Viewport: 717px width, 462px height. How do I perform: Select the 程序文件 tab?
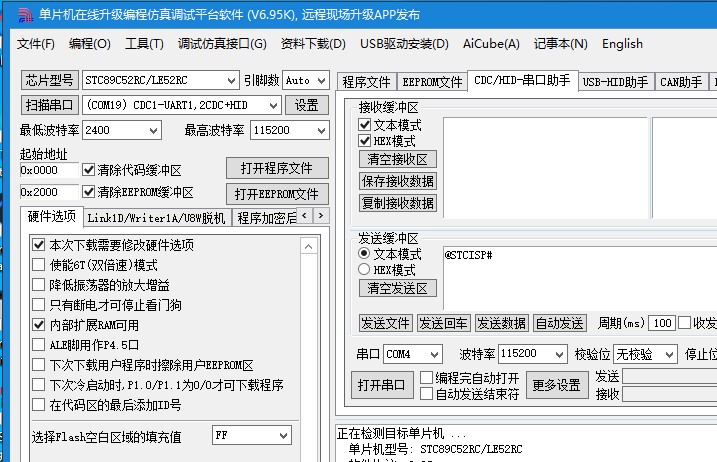coord(367,82)
